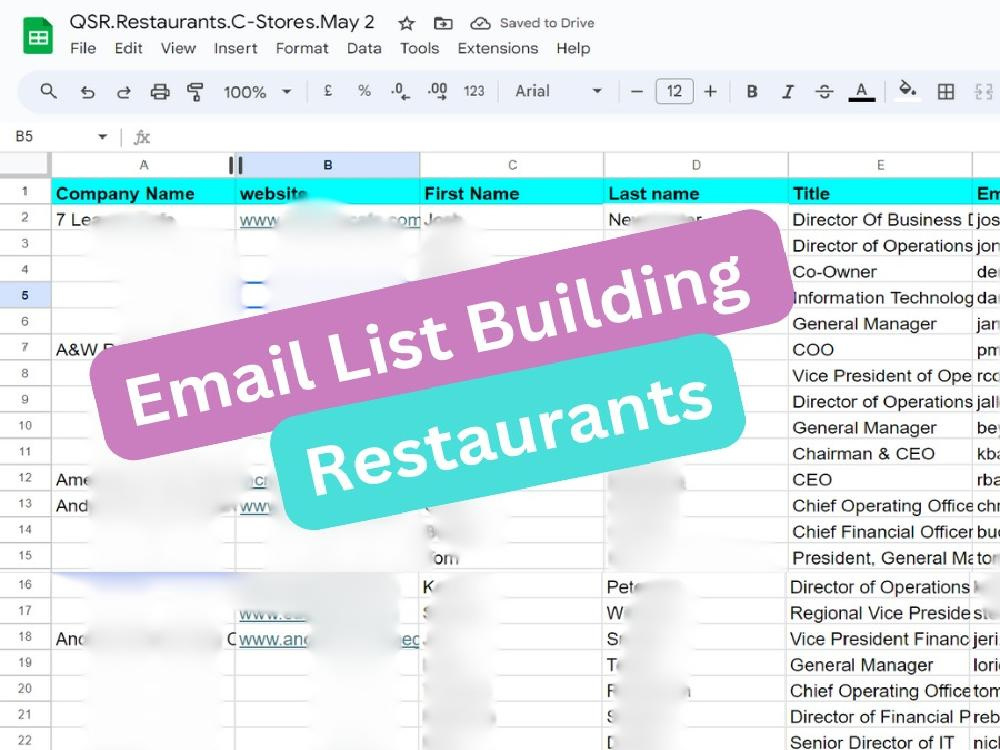
Task: Select the Regional Vice President cell
Action: (879, 613)
